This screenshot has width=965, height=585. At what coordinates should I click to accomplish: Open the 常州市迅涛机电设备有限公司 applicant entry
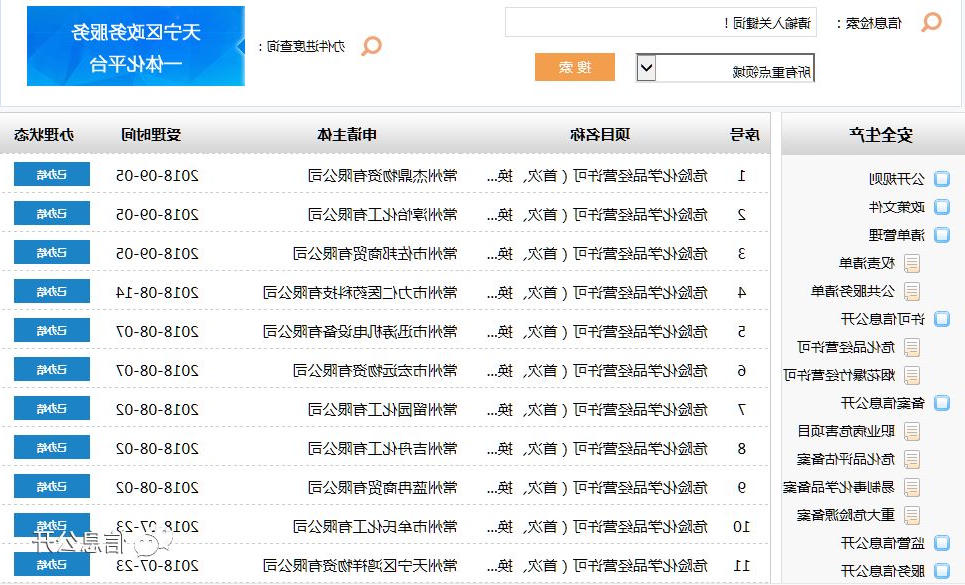[361, 332]
